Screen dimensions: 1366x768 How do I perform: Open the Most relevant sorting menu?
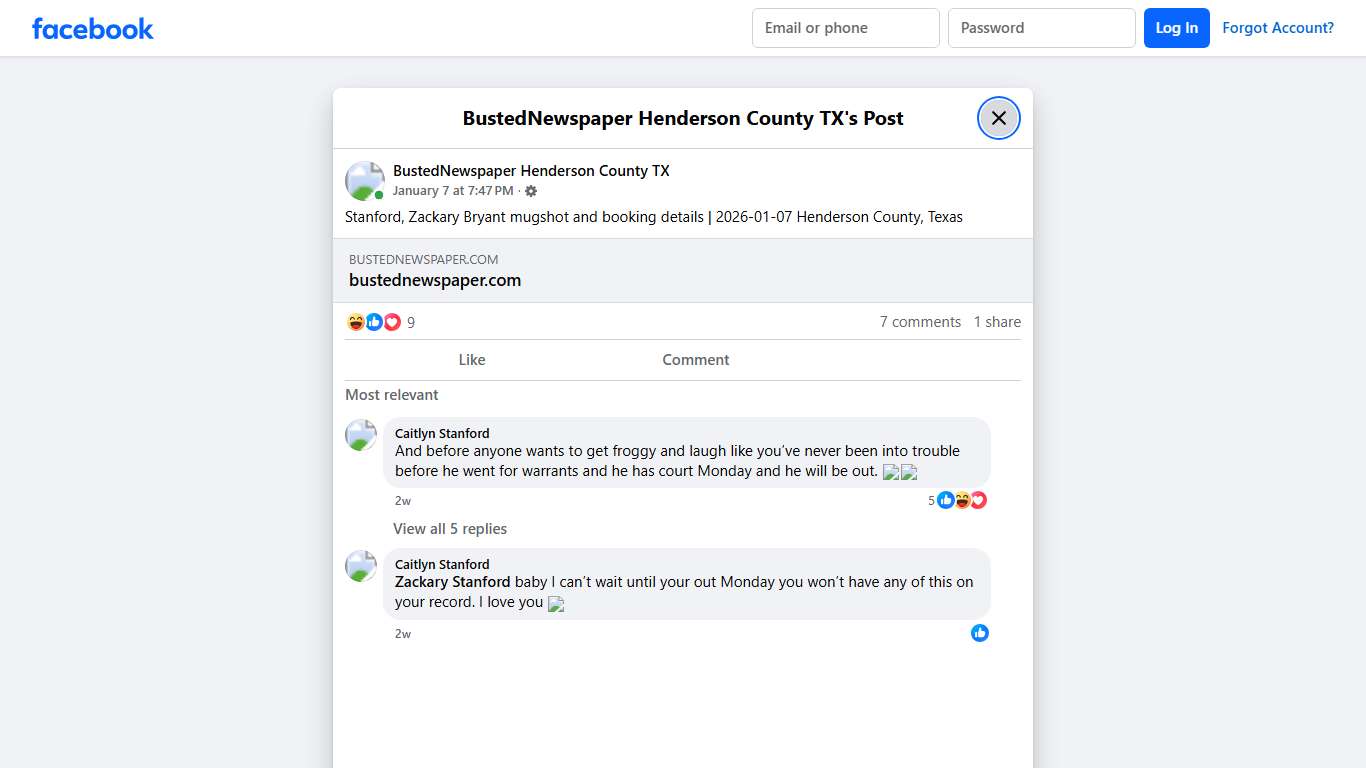391,394
